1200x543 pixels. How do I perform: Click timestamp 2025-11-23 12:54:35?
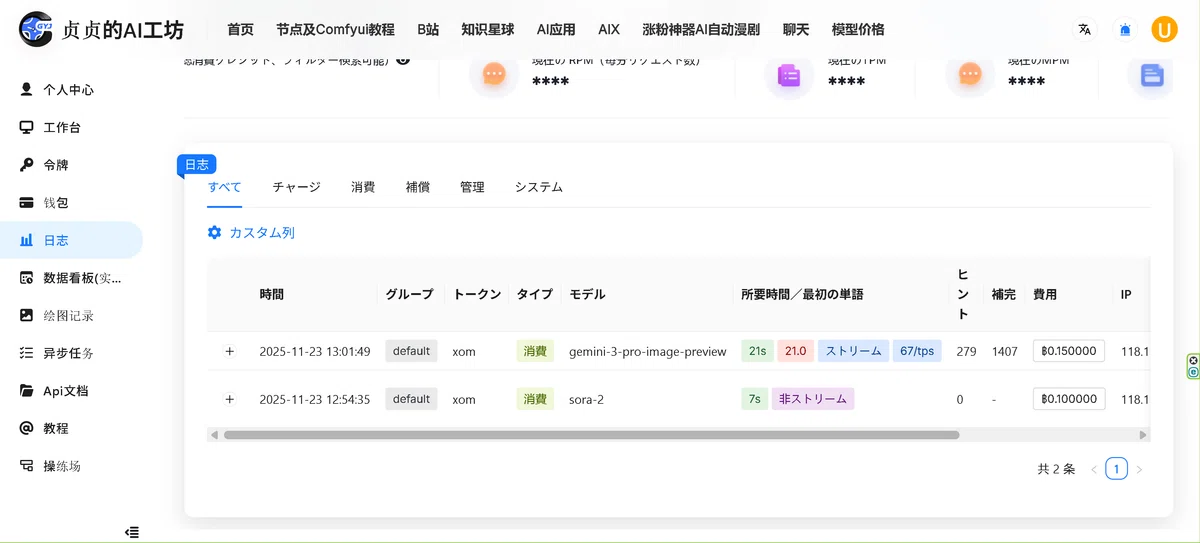(315, 400)
